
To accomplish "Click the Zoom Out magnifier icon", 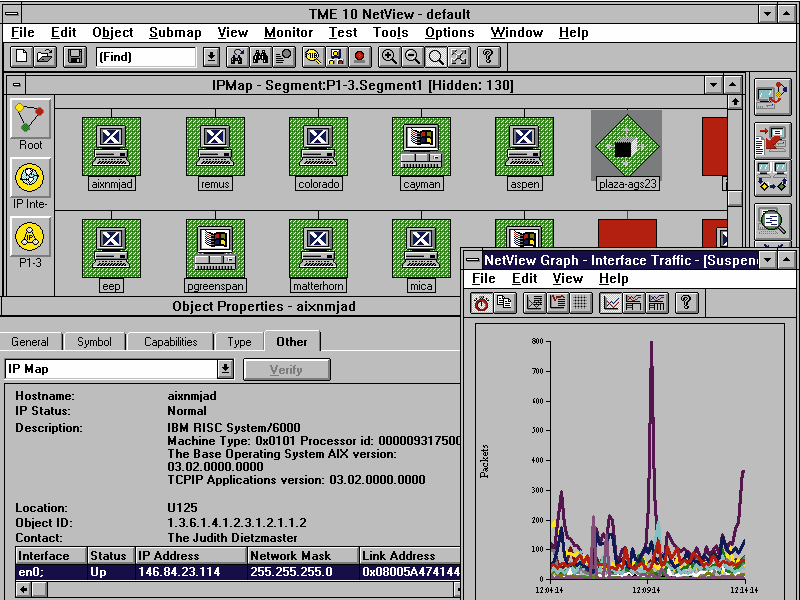I will pos(413,57).
